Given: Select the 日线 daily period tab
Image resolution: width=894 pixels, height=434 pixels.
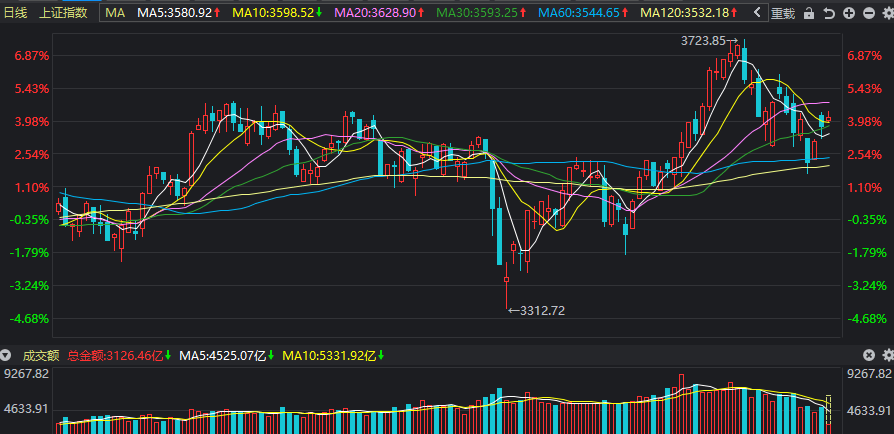Looking at the screenshot, I should (x=15, y=13).
